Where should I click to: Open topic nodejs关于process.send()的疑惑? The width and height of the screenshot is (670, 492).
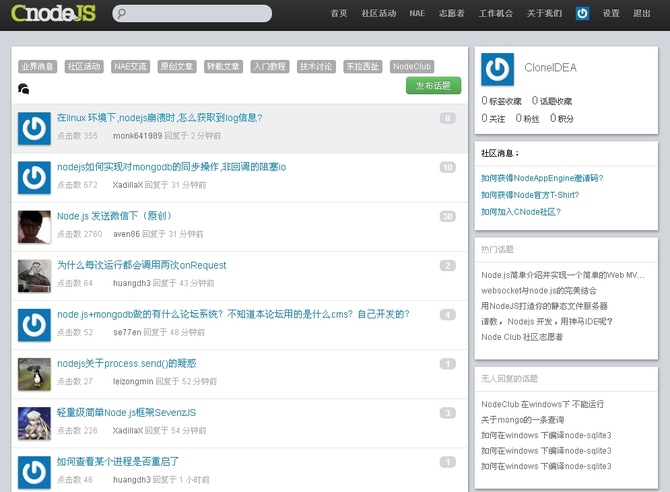pos(126,363)
